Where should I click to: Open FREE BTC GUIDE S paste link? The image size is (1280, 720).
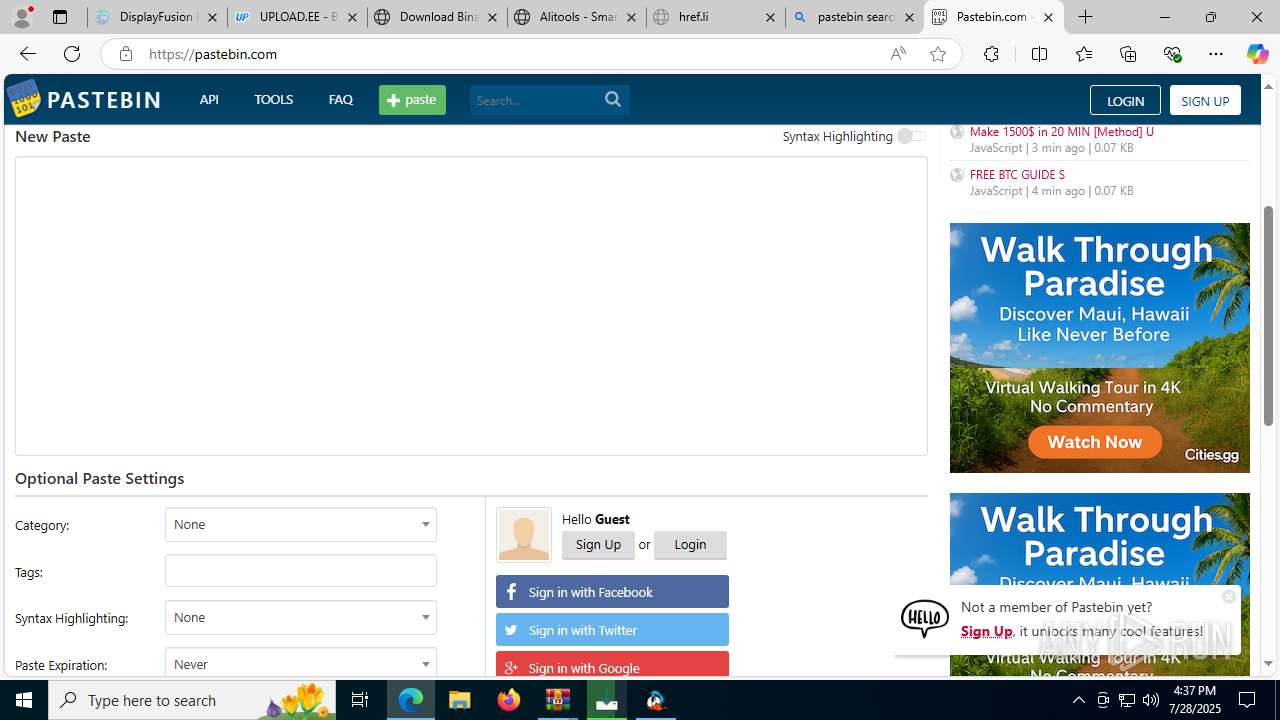[x=1017, y=174]
